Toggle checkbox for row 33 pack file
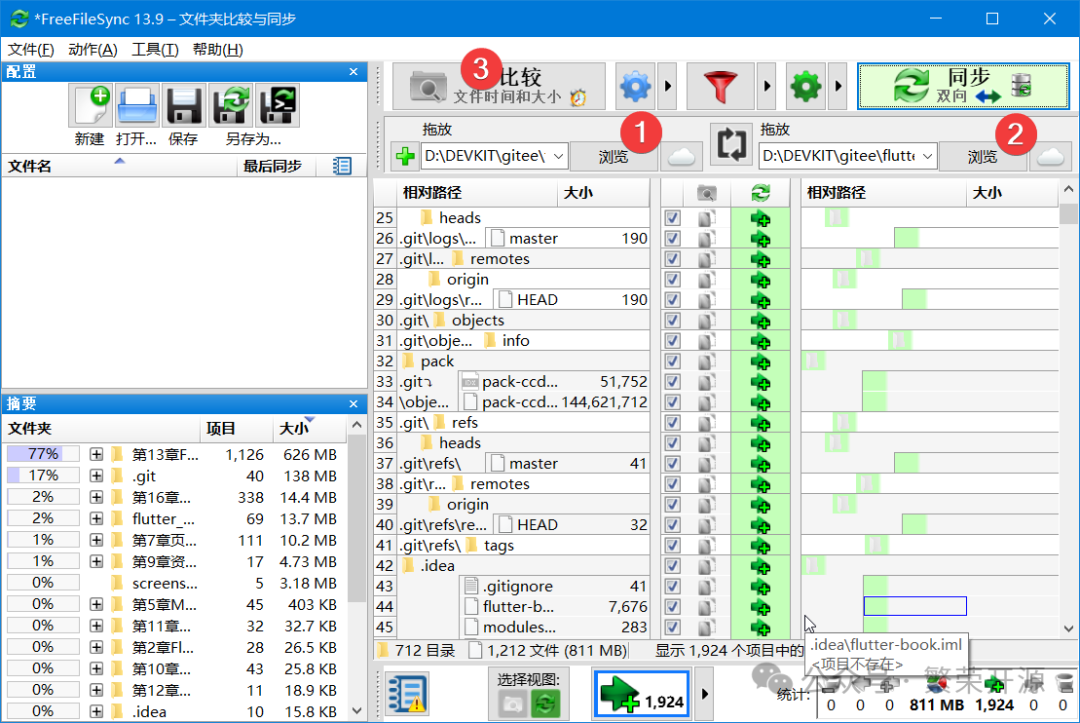Image resolution: width=1080 pixels, height=723 pixels. click(x=673, y=382)
